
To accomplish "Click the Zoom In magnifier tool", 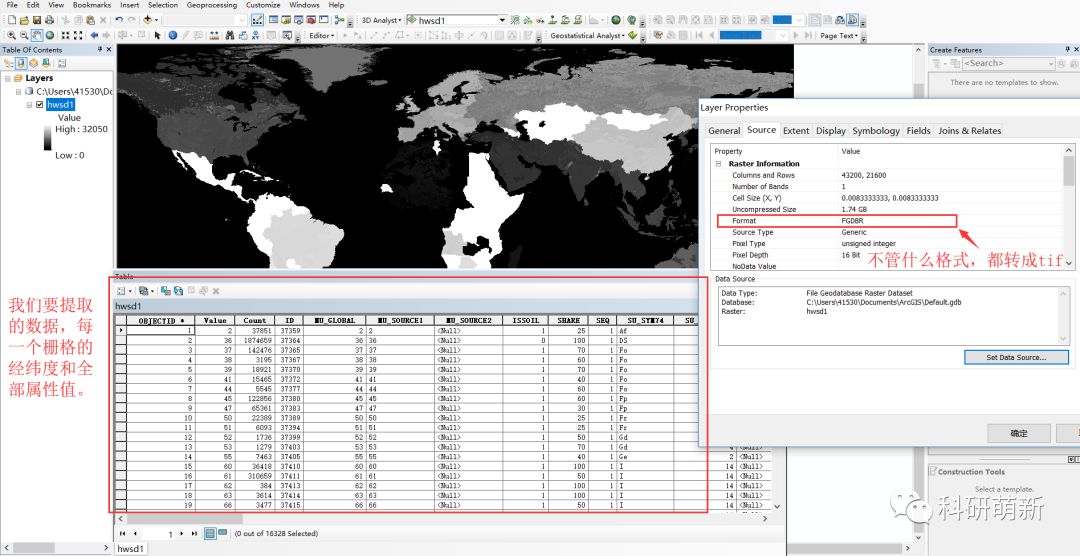I will pos(10,35).
